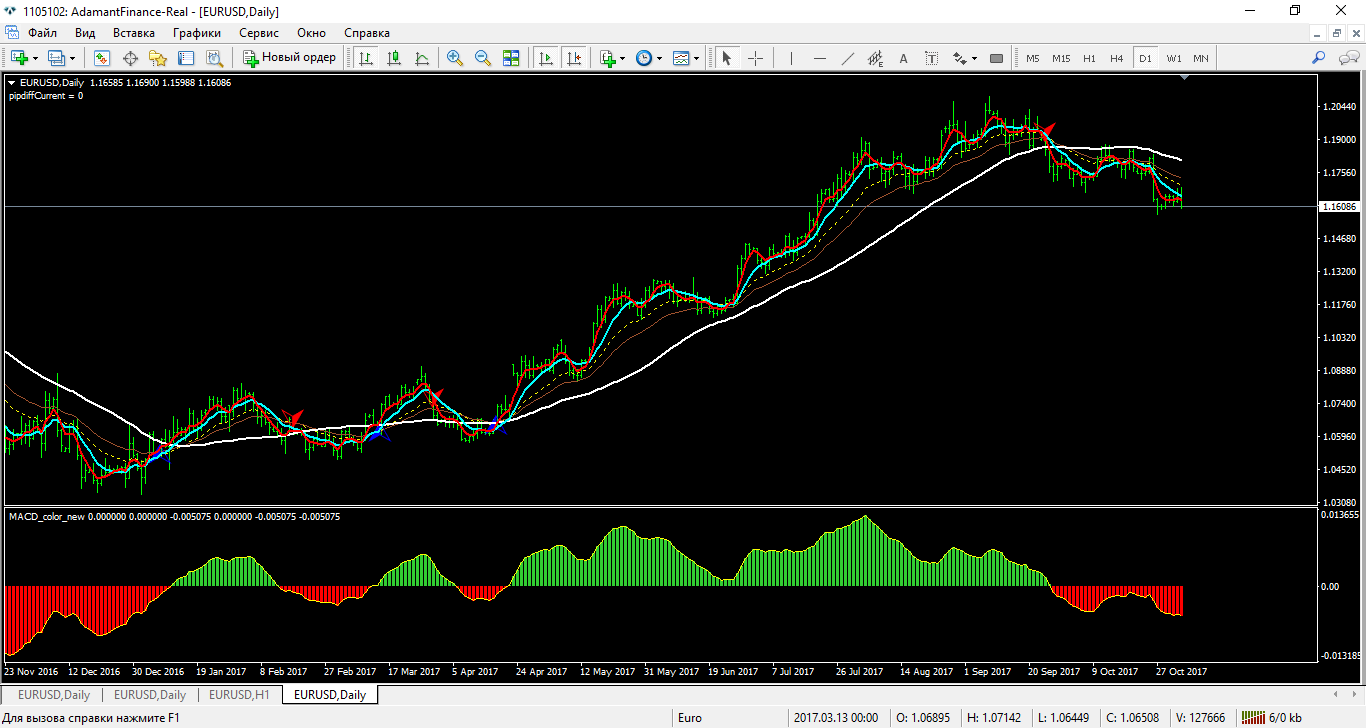Tile chart windows icon
This screenshot has width=1366, height=728.
pos(511,58)
